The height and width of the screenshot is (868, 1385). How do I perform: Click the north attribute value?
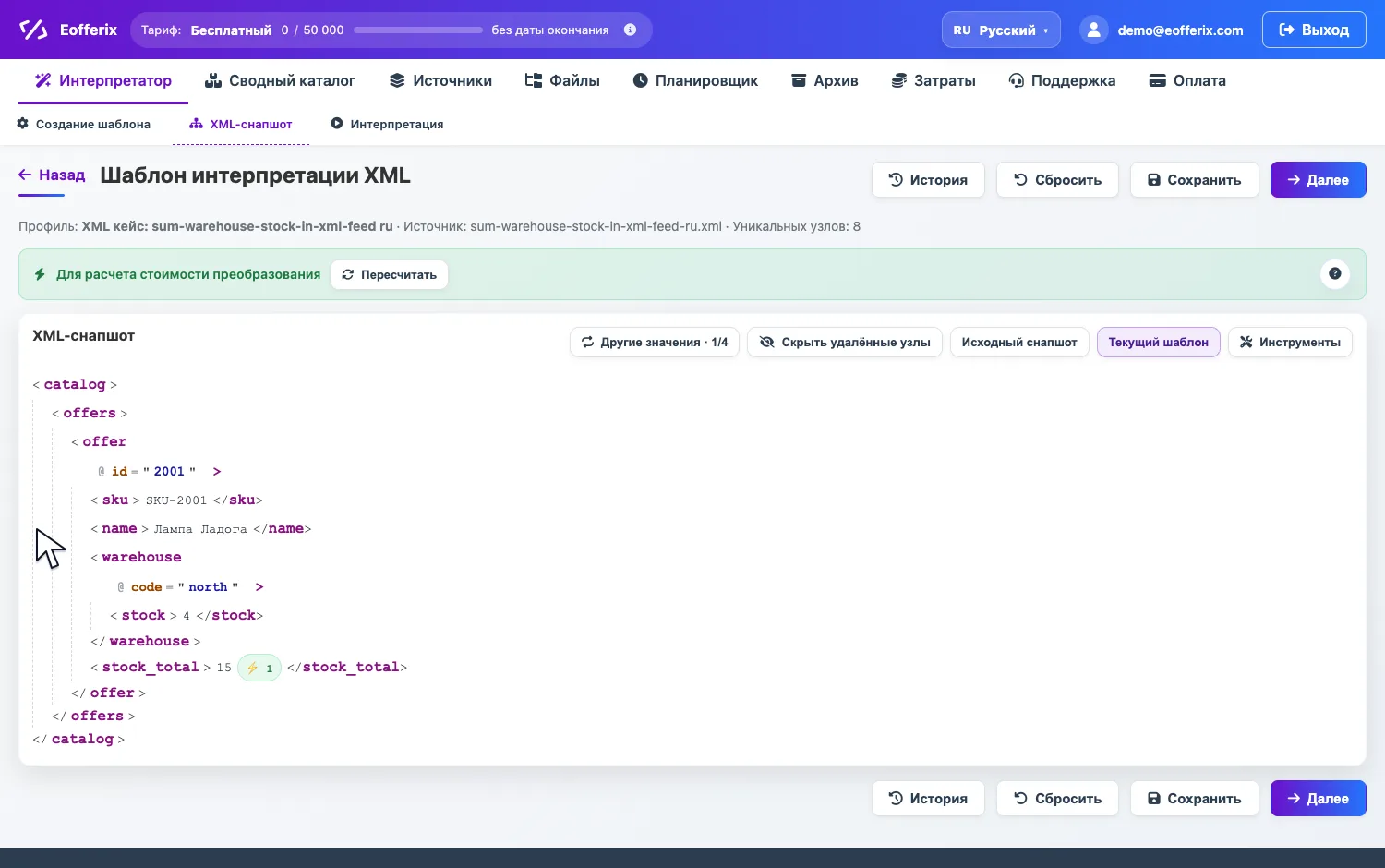click(208, 586)
